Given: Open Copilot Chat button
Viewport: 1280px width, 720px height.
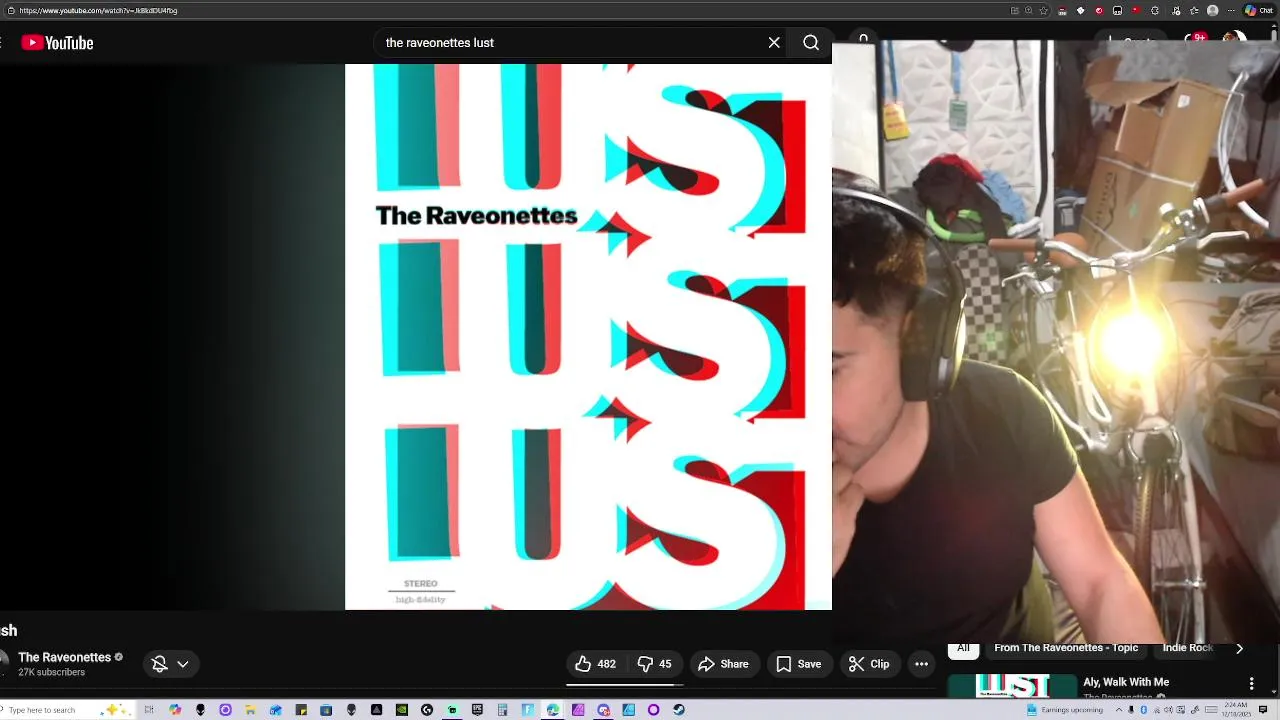Looking at the screenshot, I should 1258,10.
